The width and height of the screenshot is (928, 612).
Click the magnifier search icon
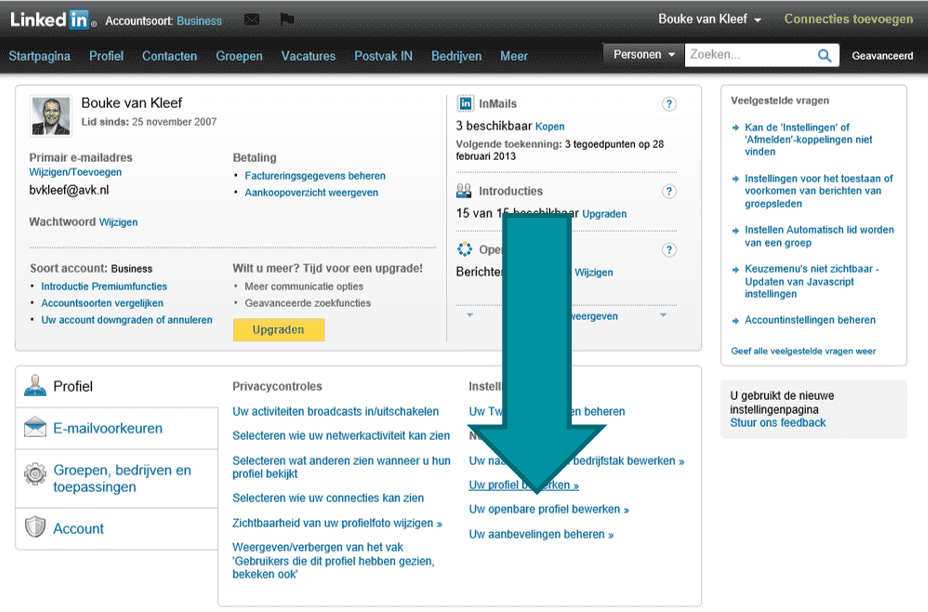click(x=824, y=56)
